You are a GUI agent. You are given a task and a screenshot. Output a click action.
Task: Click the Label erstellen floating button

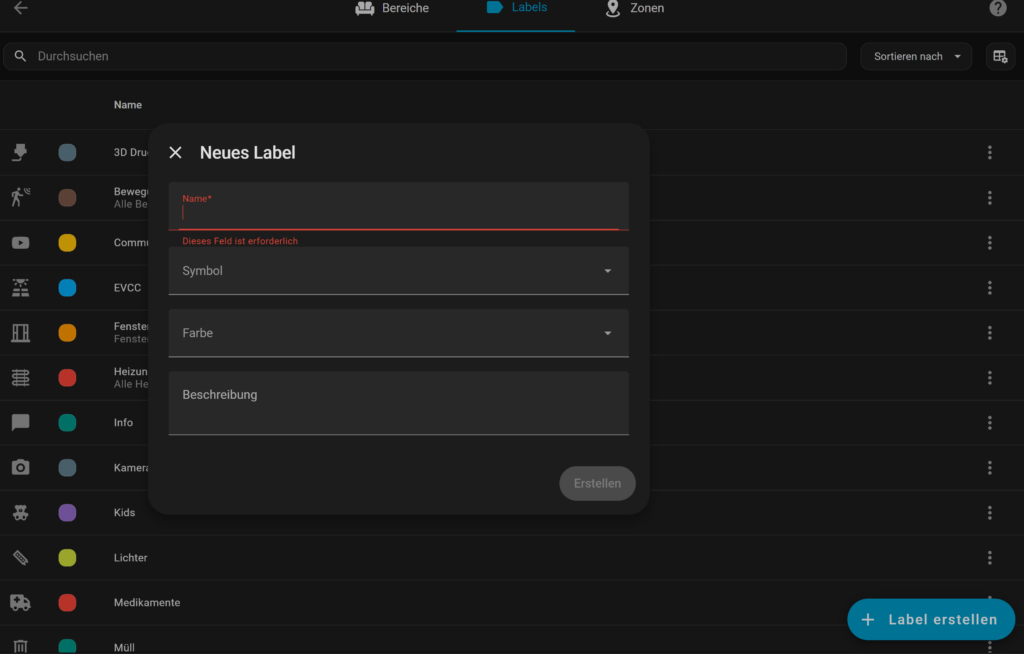[930, 619]
